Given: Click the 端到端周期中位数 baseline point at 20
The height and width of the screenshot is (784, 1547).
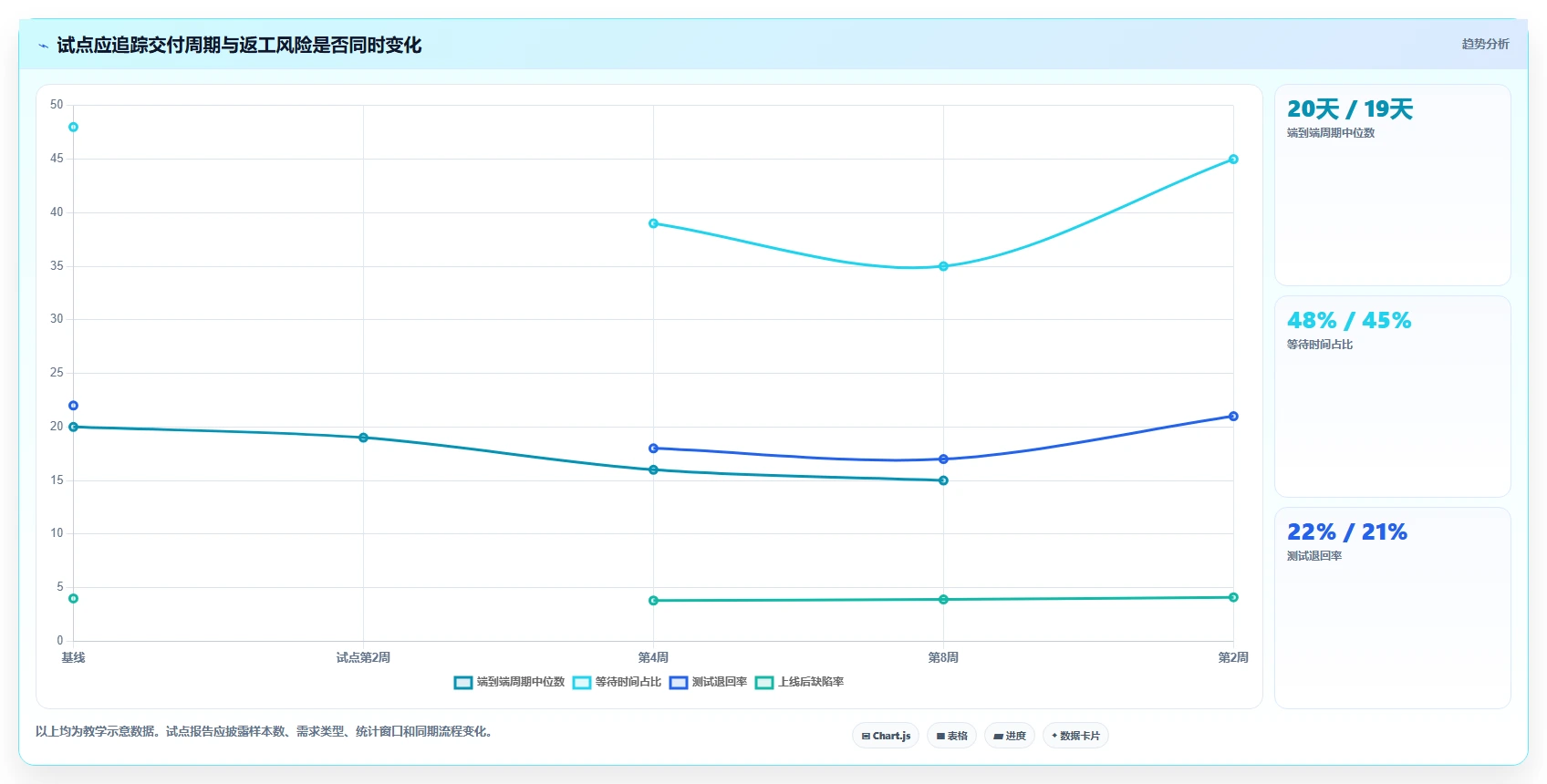Looking at the screenshot, I should [73, 427].
